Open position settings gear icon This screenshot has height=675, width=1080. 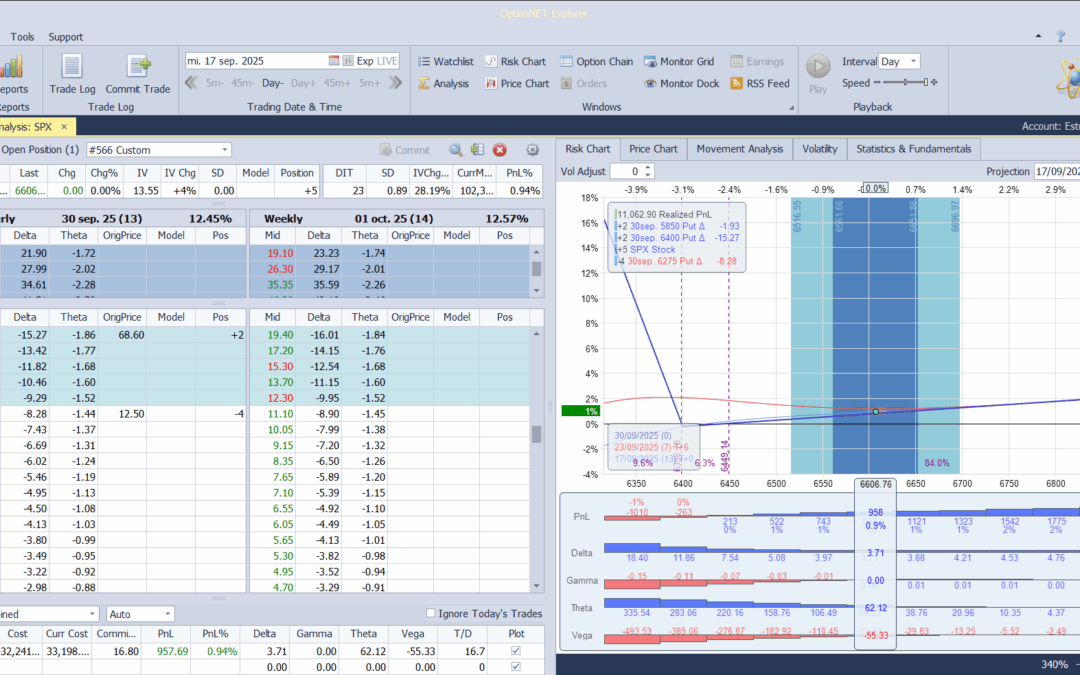point(532,150)
